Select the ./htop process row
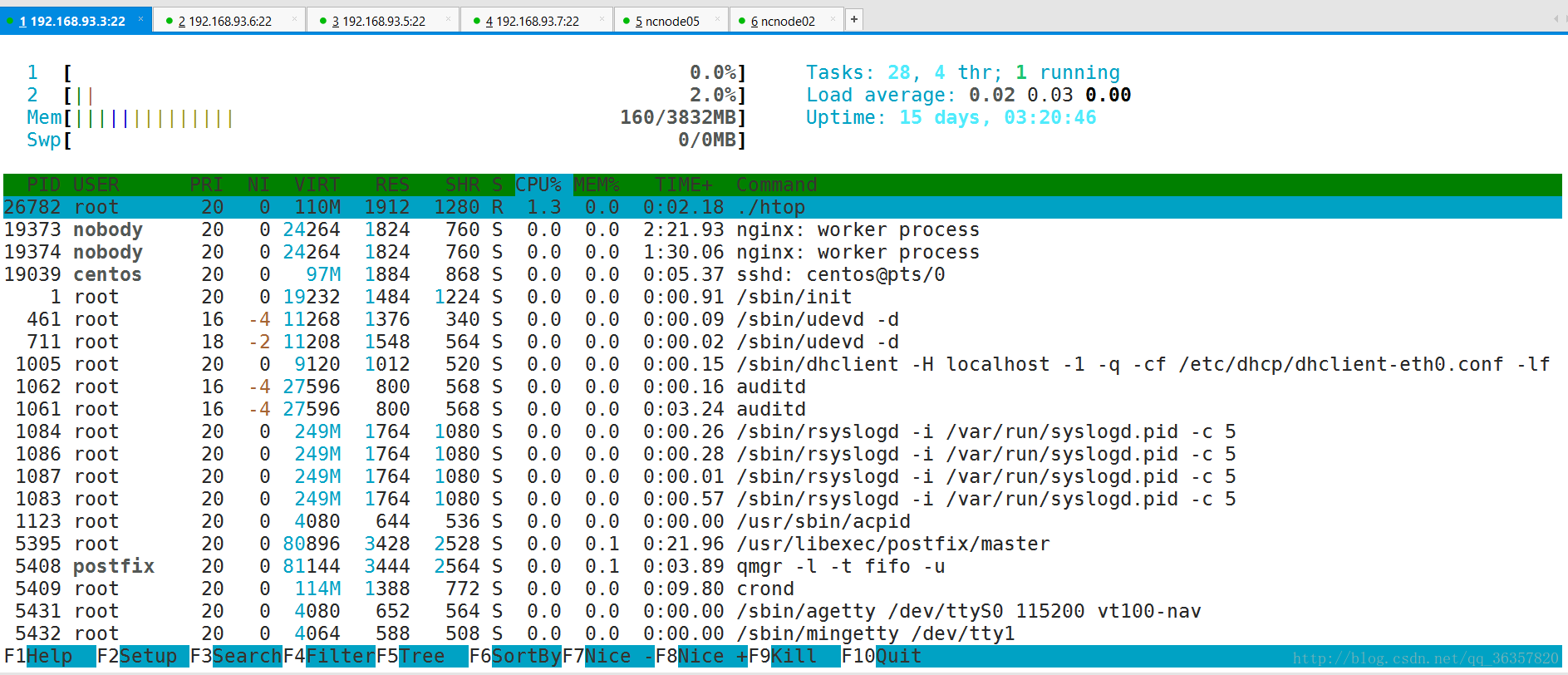The height and width of the screenshot is (675, 1568). click(783, 207)
